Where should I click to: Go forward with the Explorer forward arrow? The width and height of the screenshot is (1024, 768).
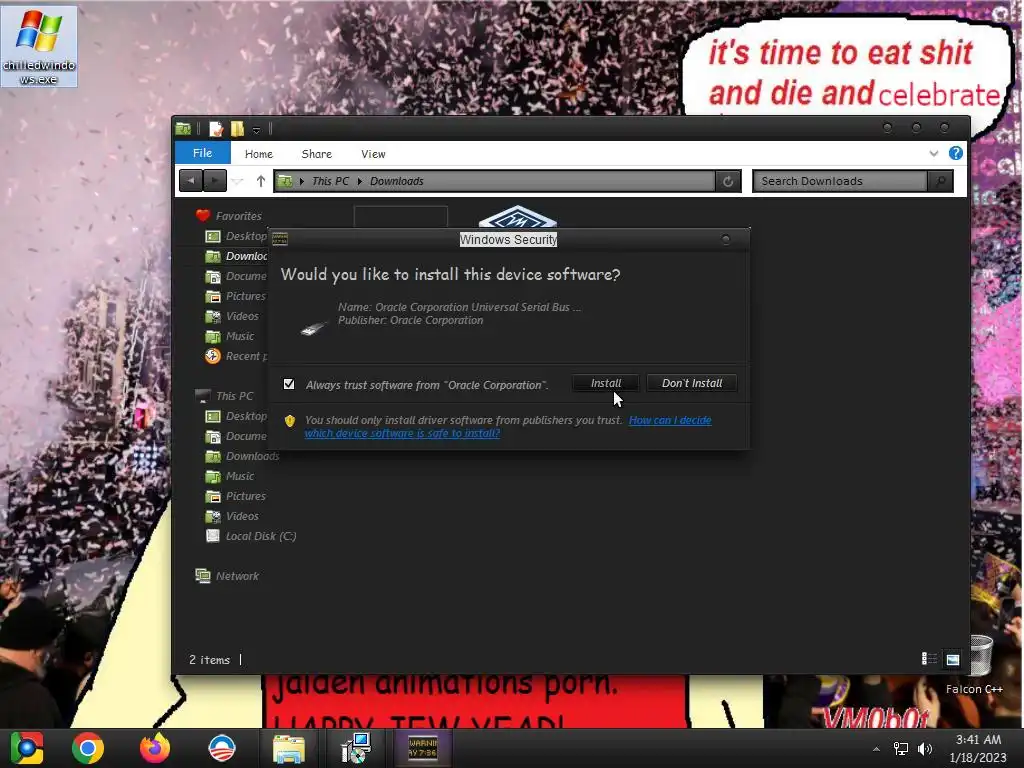pos(215,181)
